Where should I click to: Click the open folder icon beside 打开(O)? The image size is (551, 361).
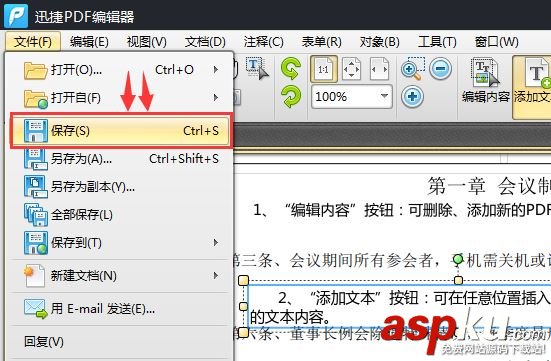click(x=35, y=70)
